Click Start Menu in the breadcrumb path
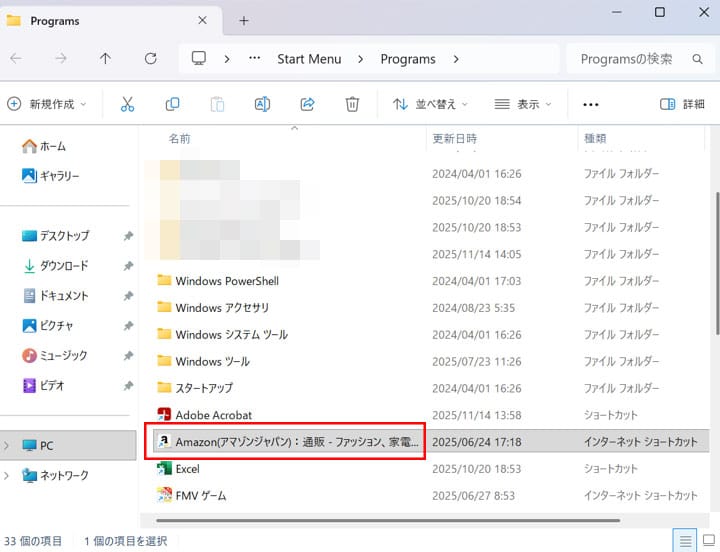The height and width of the screenshot is (552, 720). tap(309, 59)
